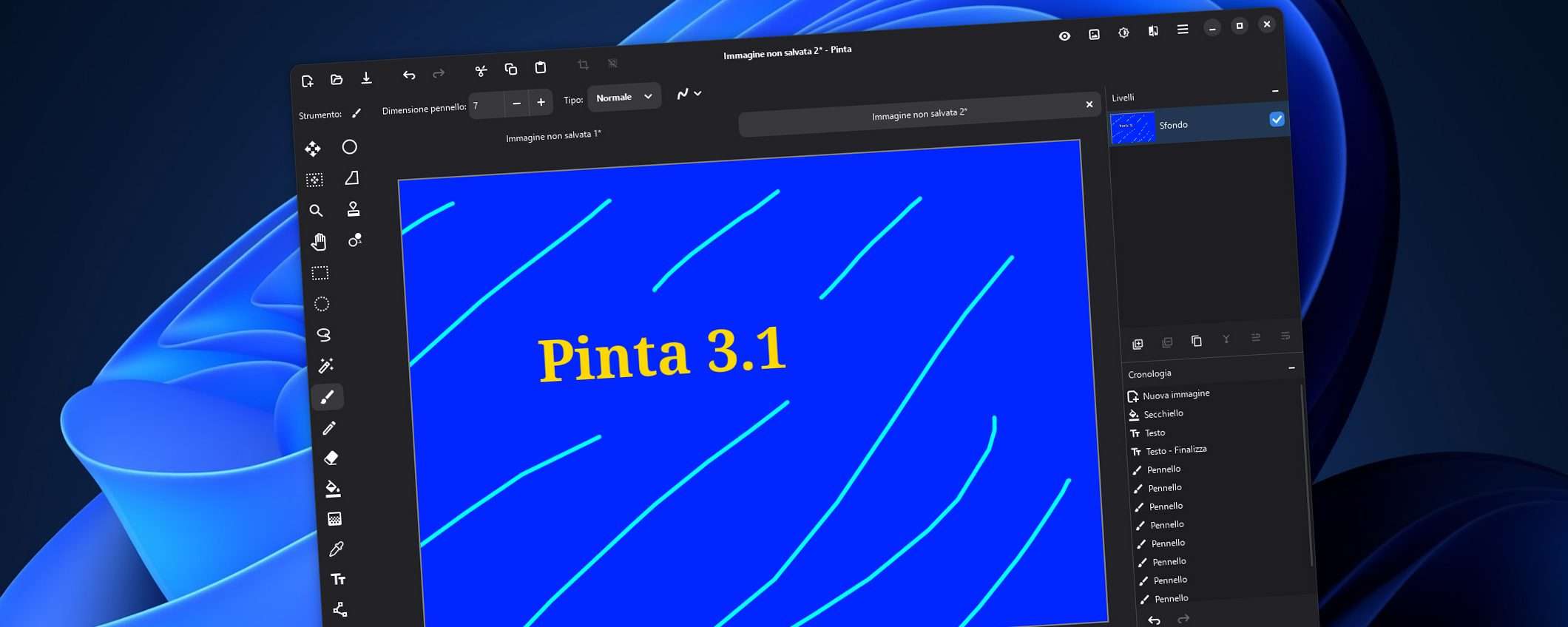Choose the Color Picker eyedropper tool
This screenshot has width=1568, height=627.
(x=337, y=549)
